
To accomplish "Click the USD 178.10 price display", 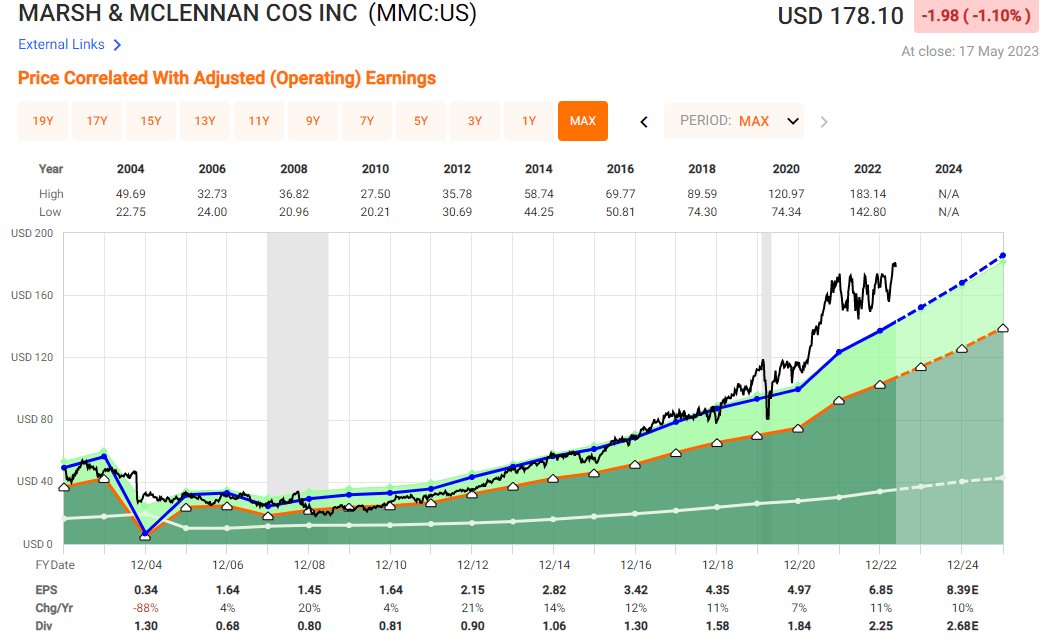I will coord(840,16).
